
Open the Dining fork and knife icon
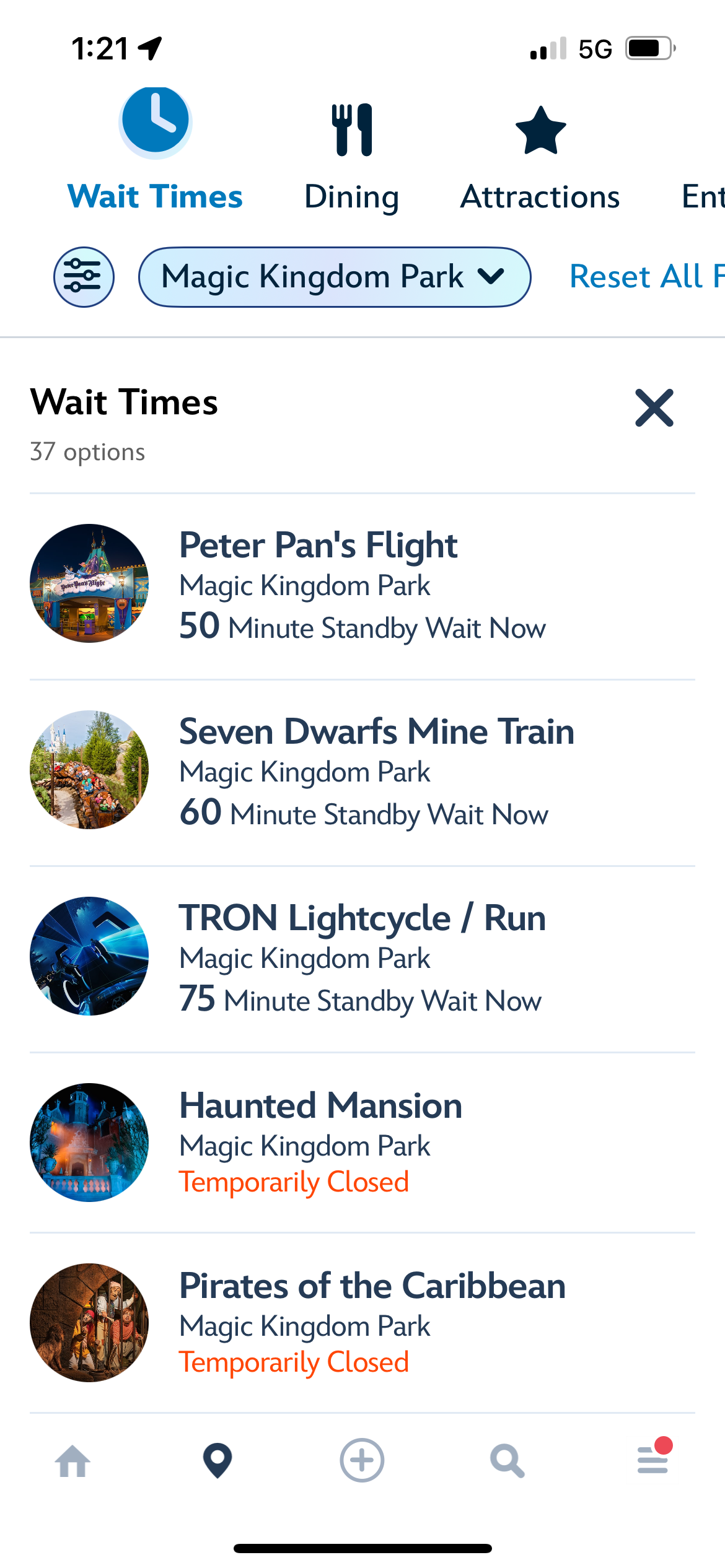pyautogui.click(x=352, y=129)
